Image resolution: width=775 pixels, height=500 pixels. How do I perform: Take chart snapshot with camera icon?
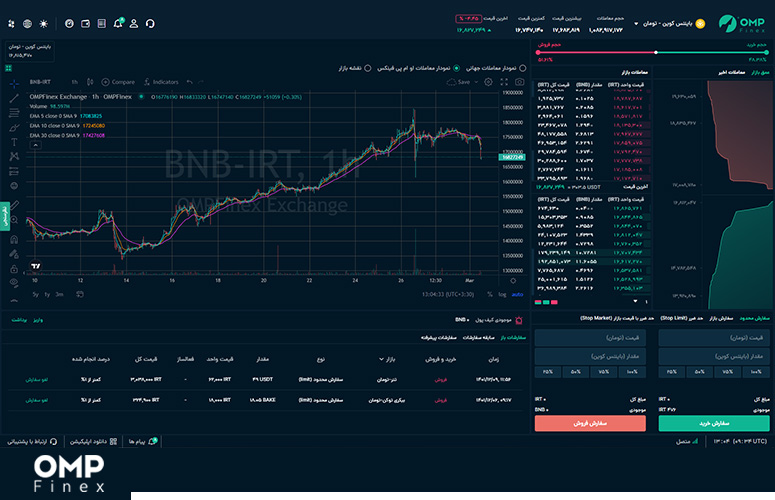coord(519,82)
